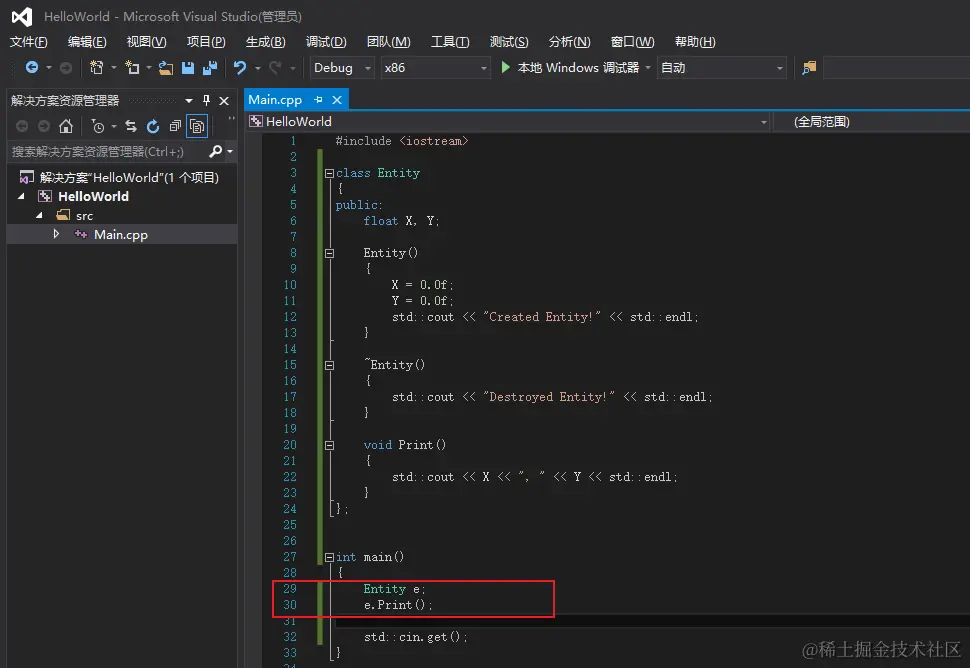The image size is (970, 668).
Task: Click the Add New Item toolbar icon
Action: 132,67
